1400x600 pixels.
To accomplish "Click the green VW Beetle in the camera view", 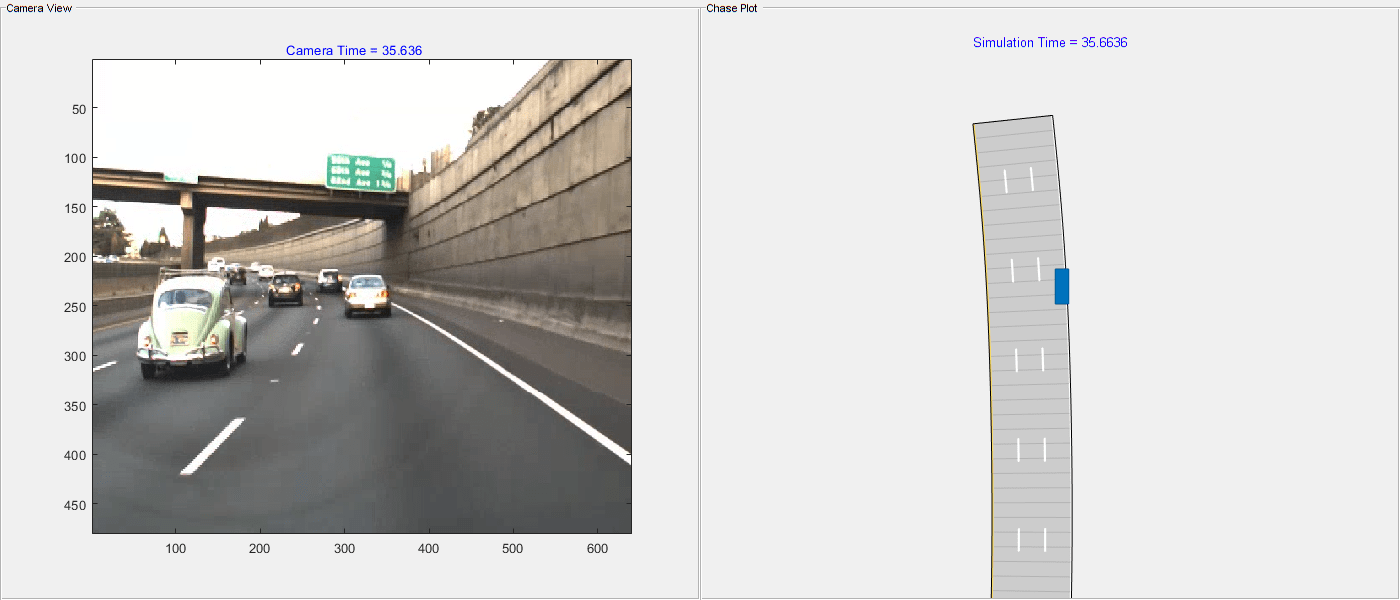I will point(190,320).
